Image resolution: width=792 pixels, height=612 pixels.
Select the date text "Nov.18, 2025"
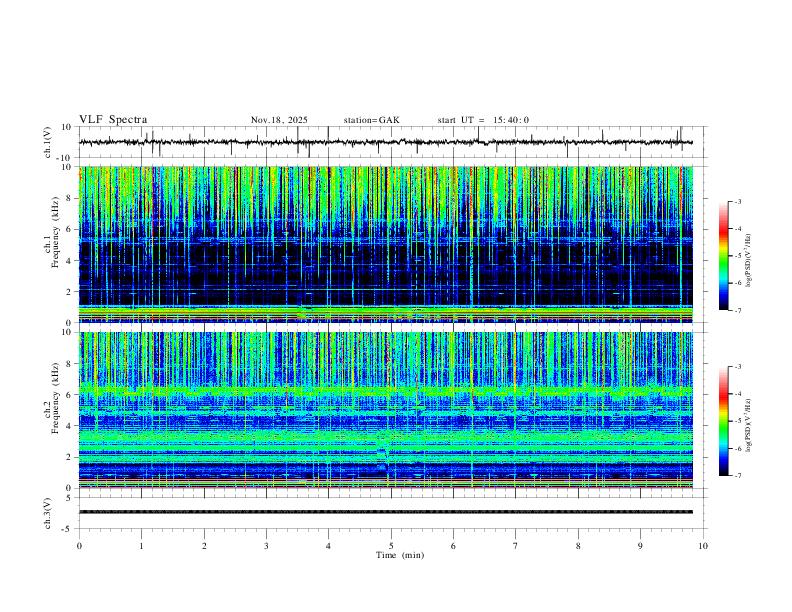pos(279,120)
